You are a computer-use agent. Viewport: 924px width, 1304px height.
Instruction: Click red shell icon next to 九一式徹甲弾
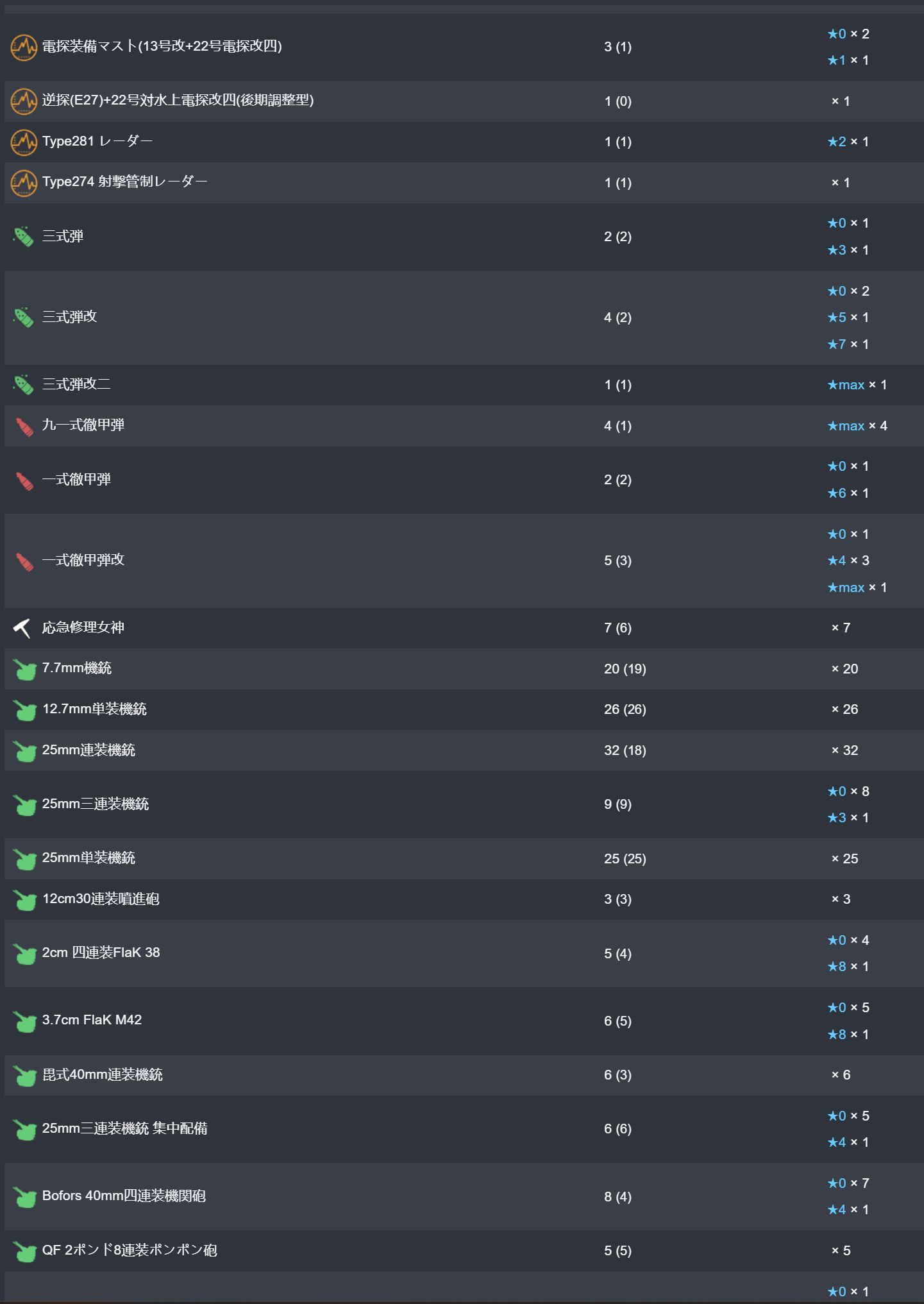coord(24,427)
